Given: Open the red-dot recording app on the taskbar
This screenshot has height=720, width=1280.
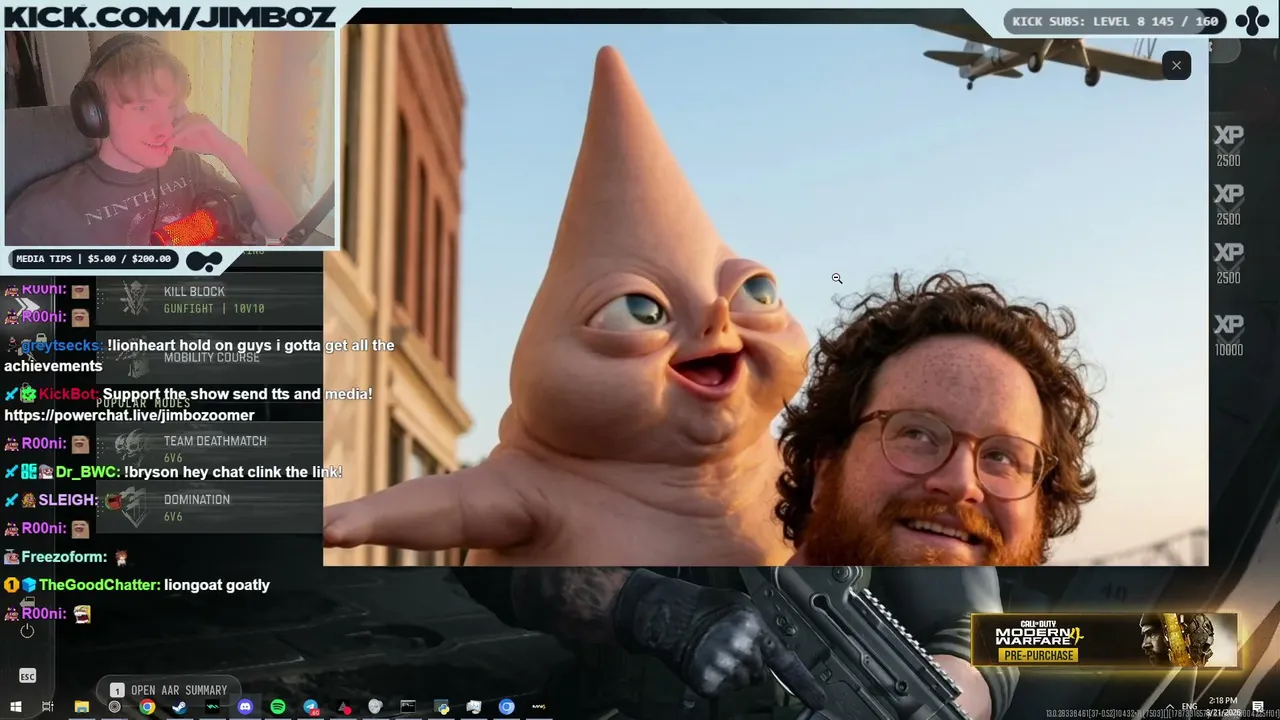Looking at the screenshot, I should click(343, 707).
